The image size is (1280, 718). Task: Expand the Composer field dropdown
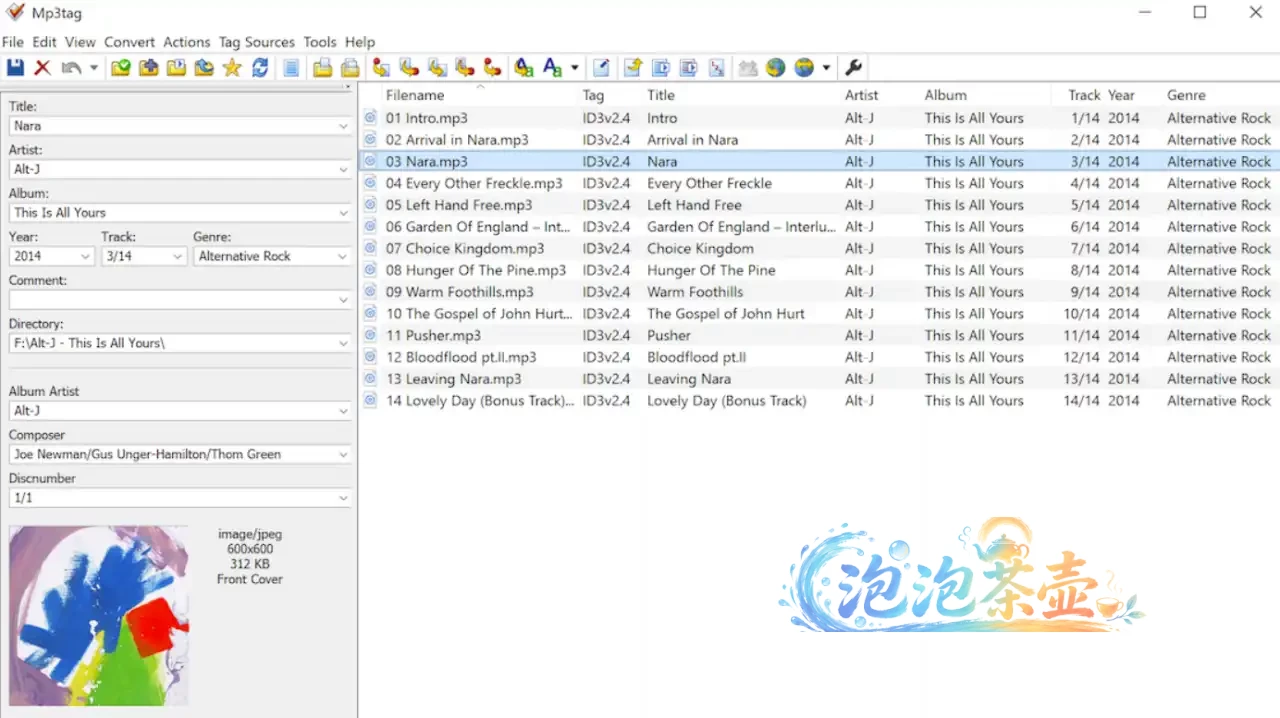pos(343,454)
